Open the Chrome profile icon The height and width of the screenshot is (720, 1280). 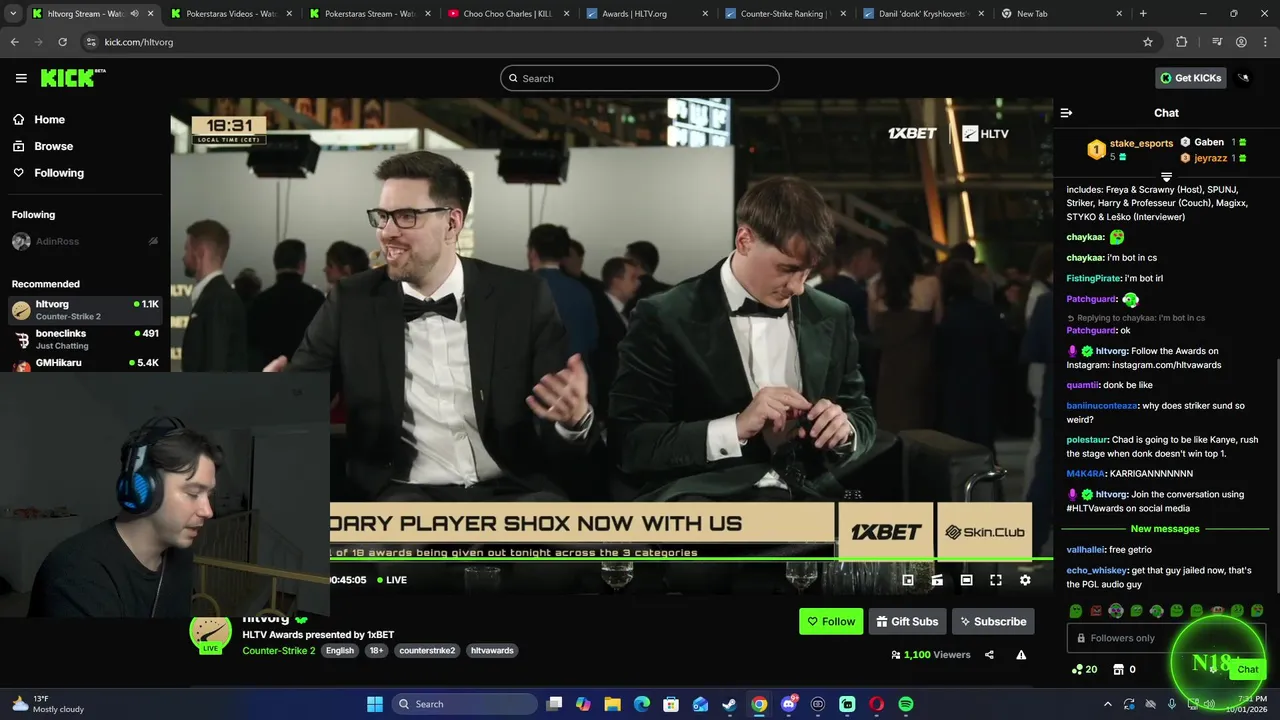[x=1241, y=42]
